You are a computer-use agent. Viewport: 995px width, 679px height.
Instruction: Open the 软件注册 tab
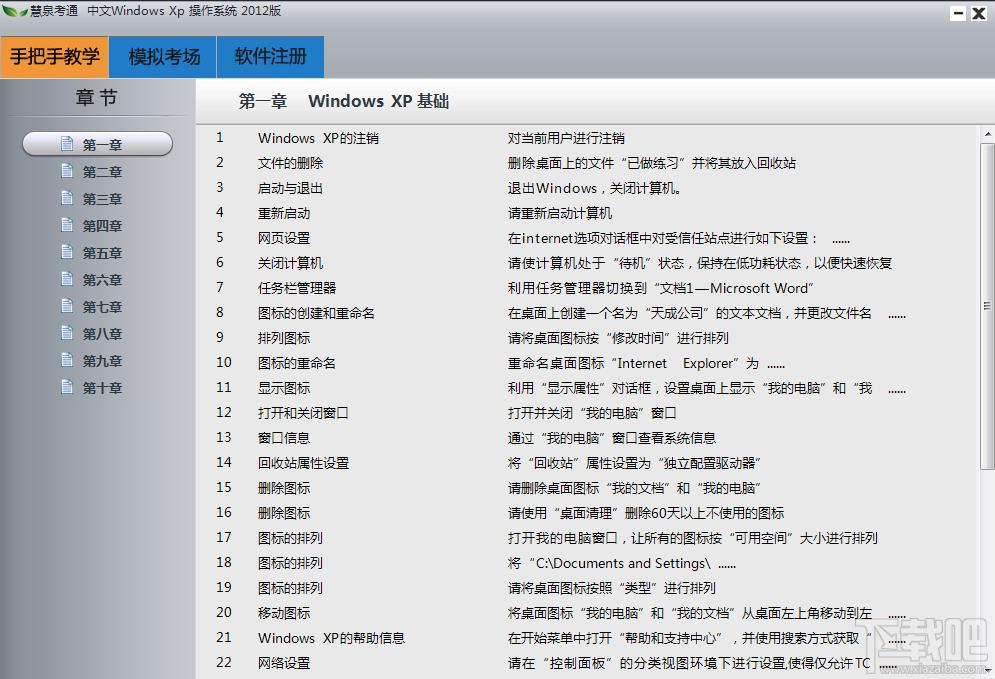[x=271, y=56]
